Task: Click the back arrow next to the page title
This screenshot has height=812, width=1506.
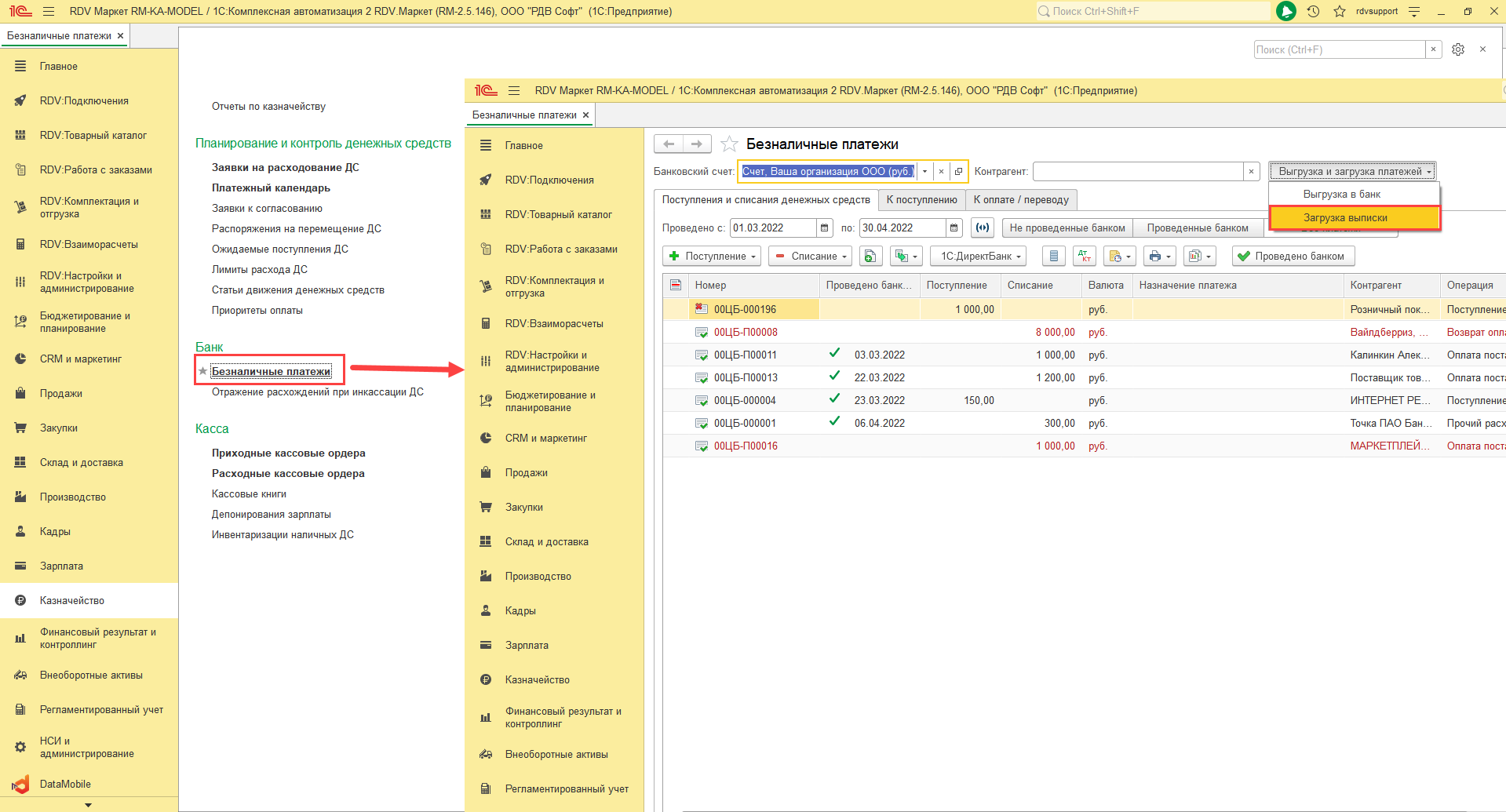Action: tap(669, 144)
